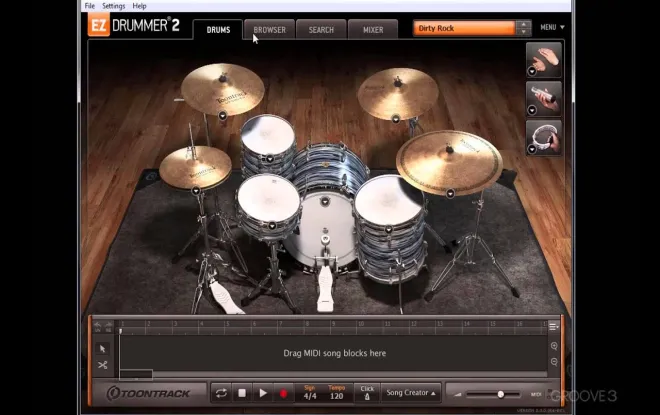This screenshot has width=660, height=415.
Task: Trigger the hand clap percussion pad
Action: point(543,60)
